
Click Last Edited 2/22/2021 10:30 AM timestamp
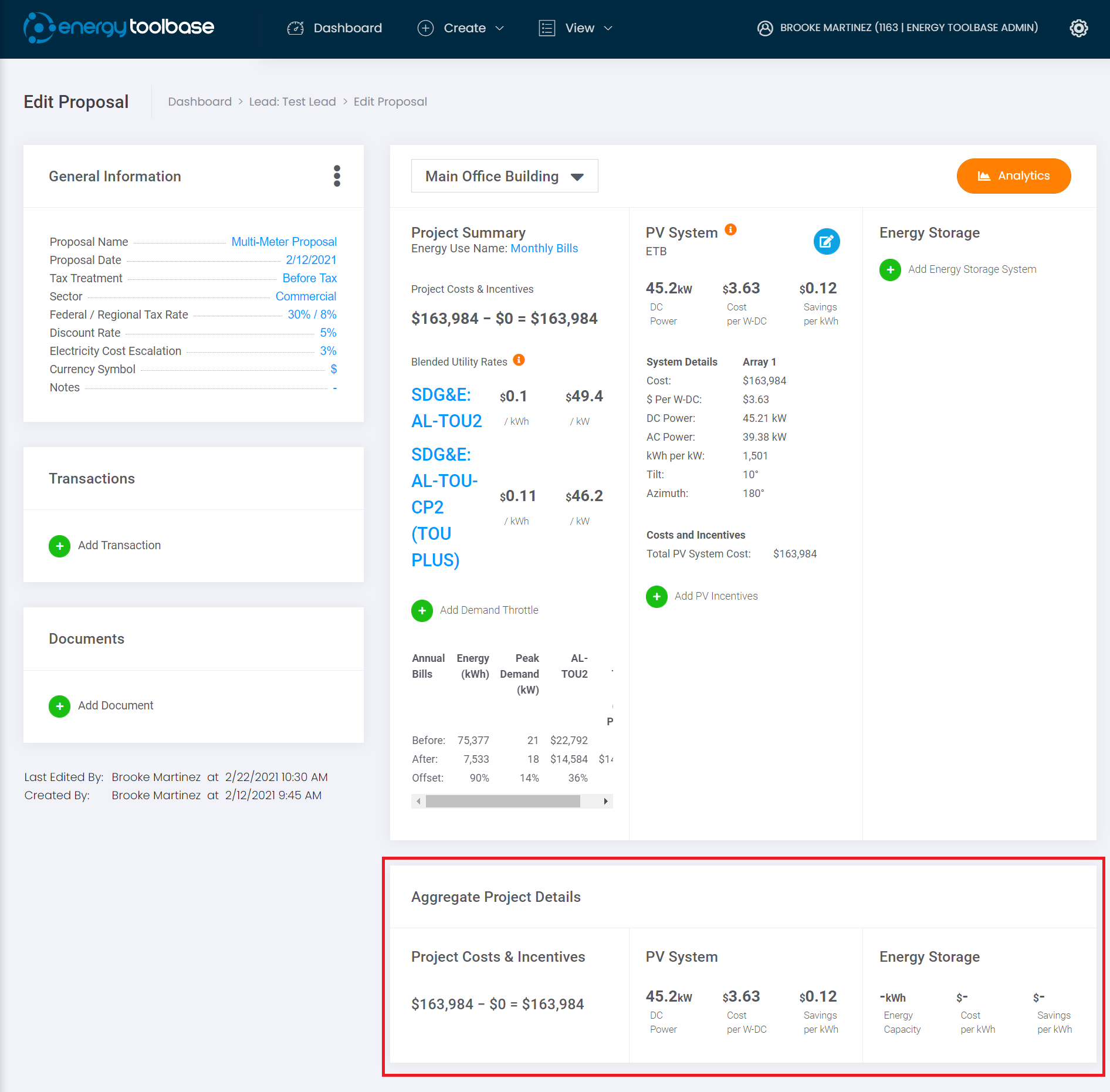pyautogui.click(x=276, y=777)
